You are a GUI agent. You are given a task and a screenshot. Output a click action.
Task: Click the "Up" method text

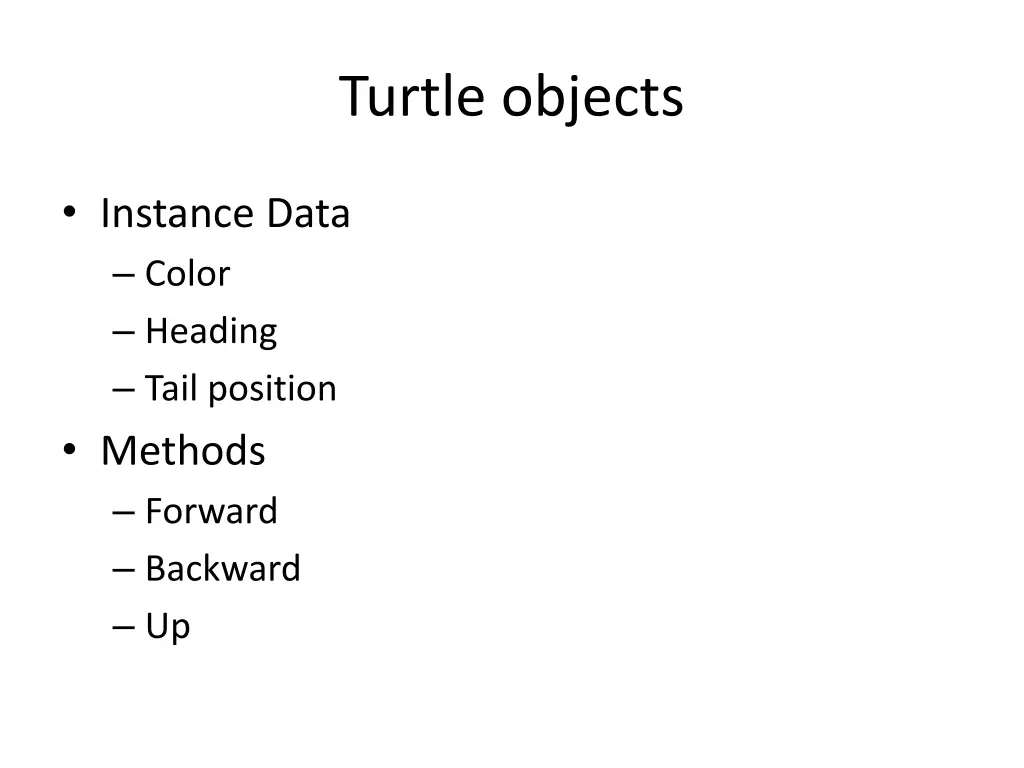point(168,628)
